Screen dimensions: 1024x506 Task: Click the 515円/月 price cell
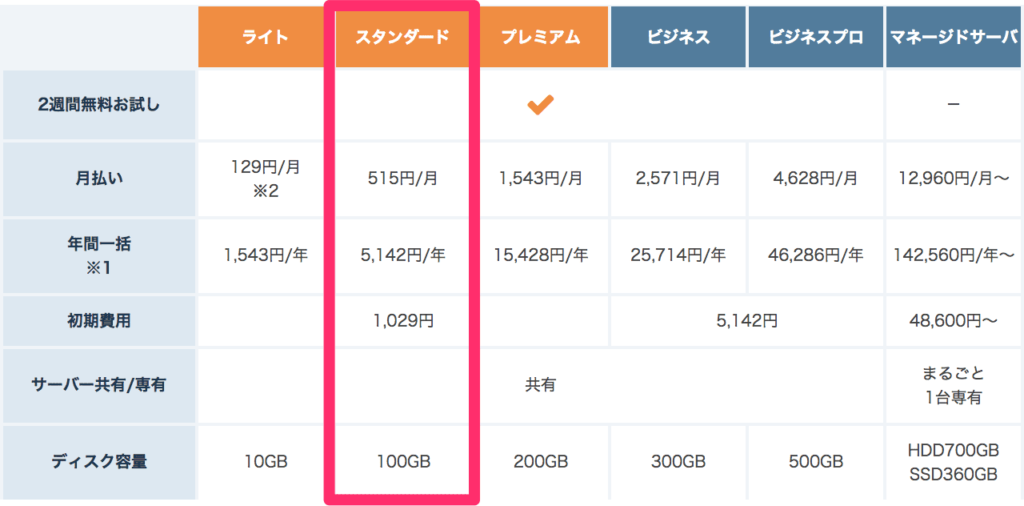(x=402, y=179)
